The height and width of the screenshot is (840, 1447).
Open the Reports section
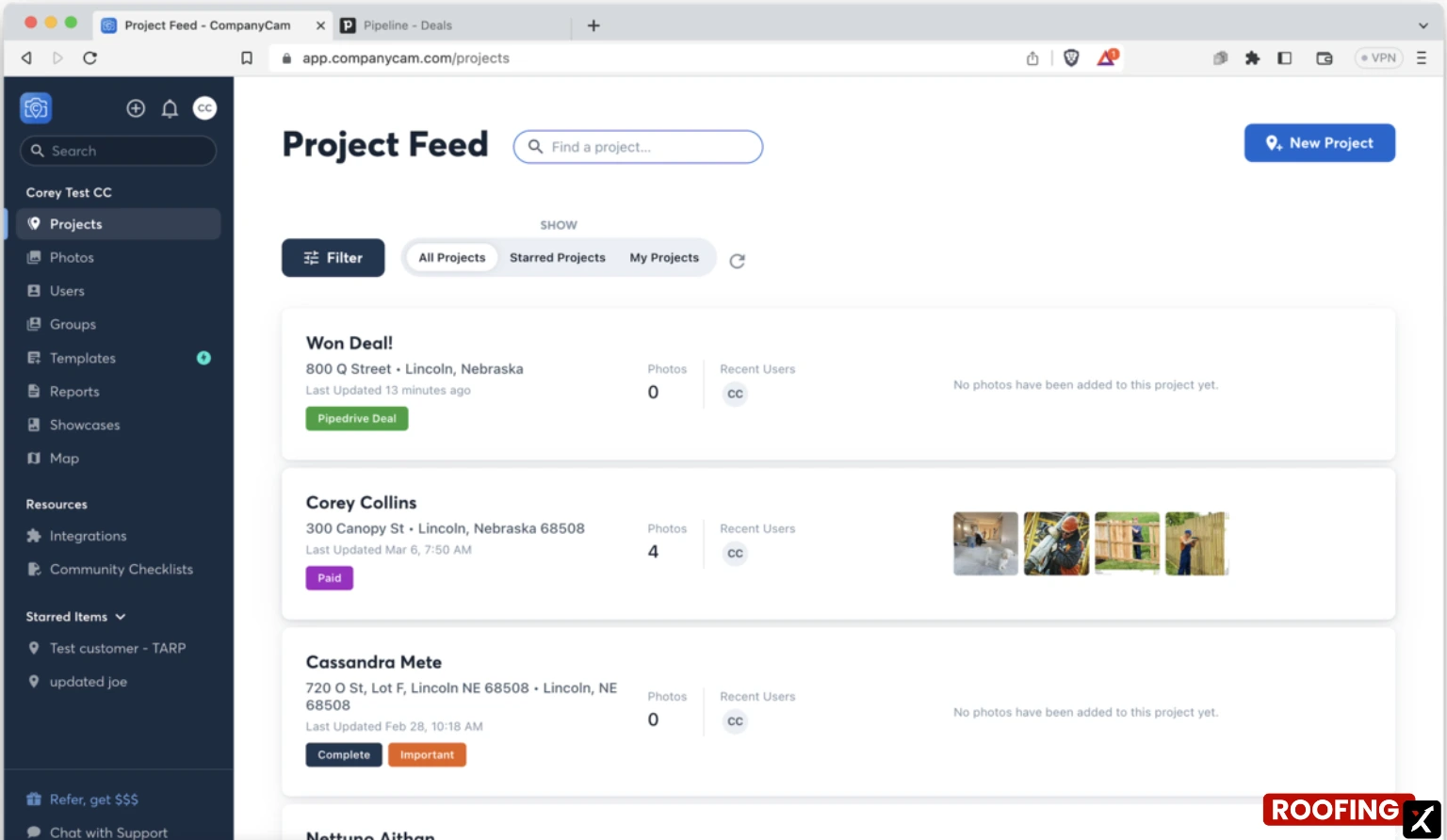73,391
